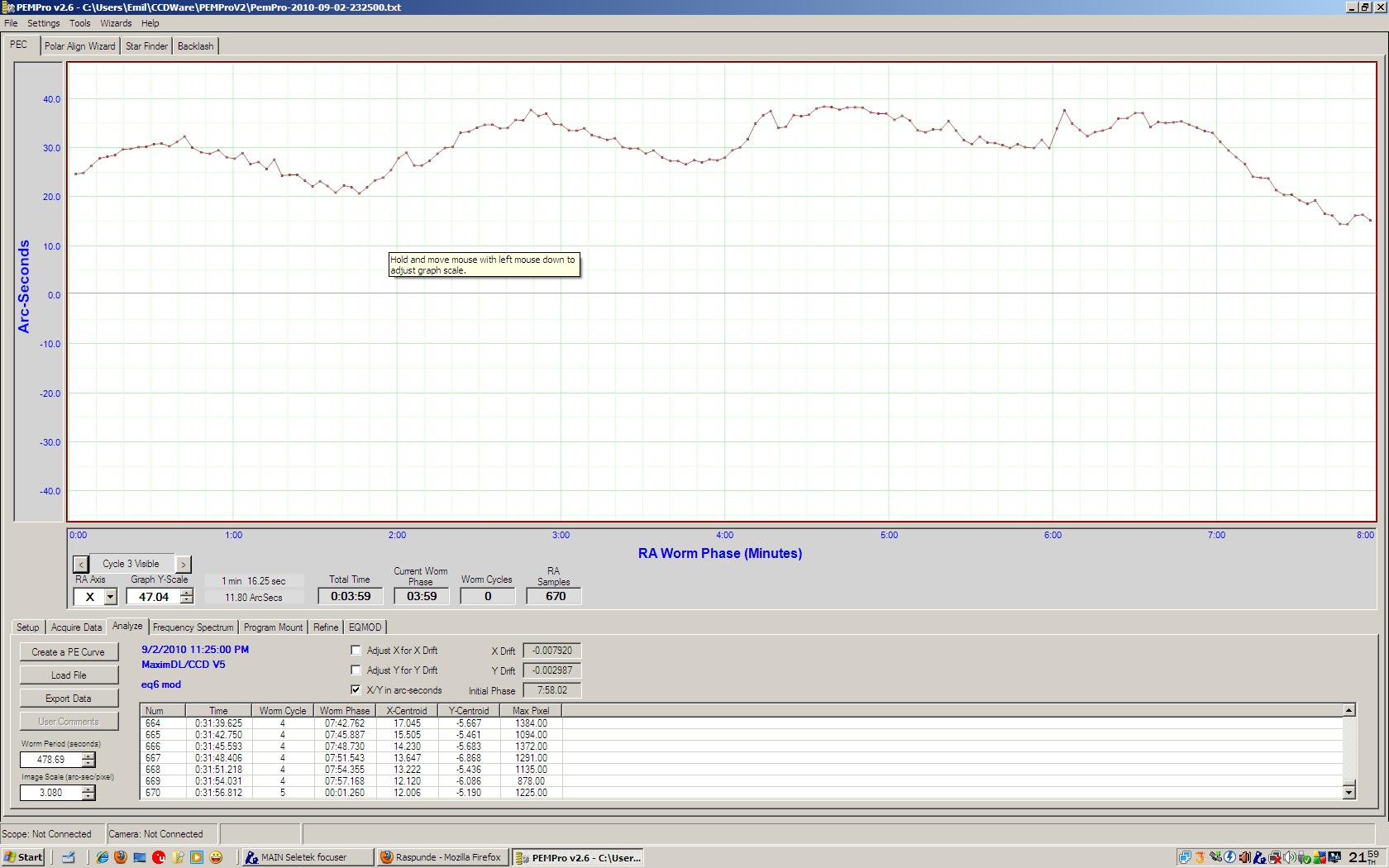
Task: Click the Initial Phase value 7:58.02
Action: pos(551,690)
